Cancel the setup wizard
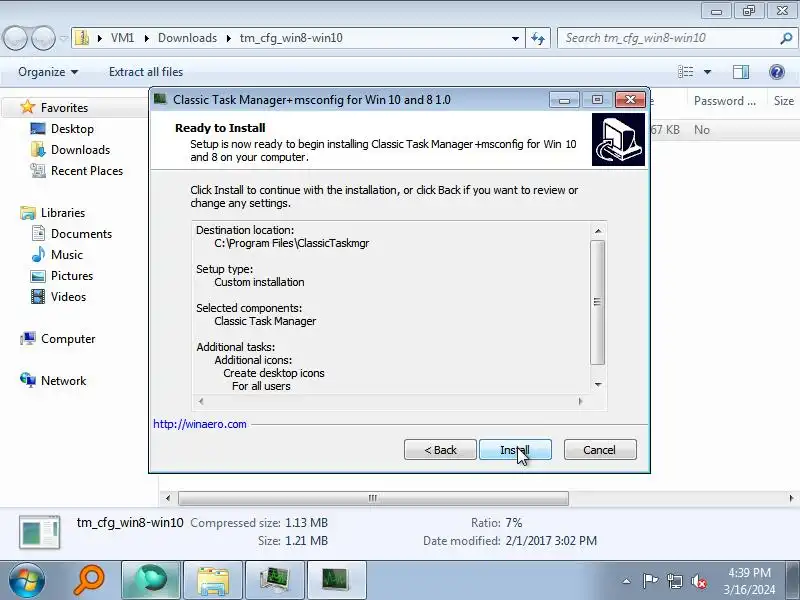Screen dimensions: 800x600 (x=600, y=449)
